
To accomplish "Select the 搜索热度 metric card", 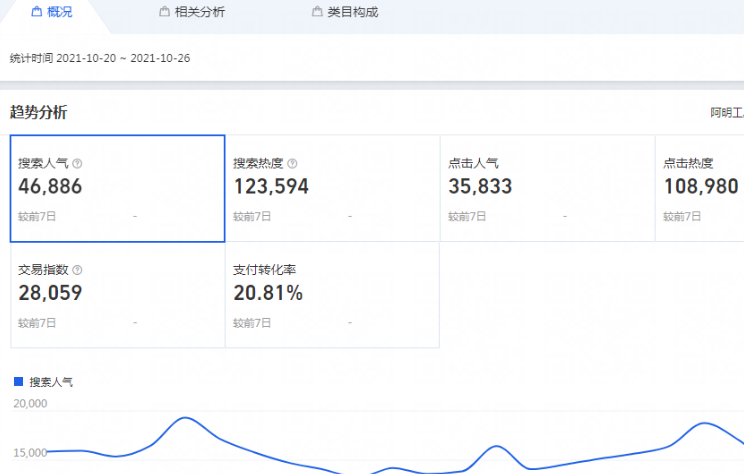I will click(333, 188).
